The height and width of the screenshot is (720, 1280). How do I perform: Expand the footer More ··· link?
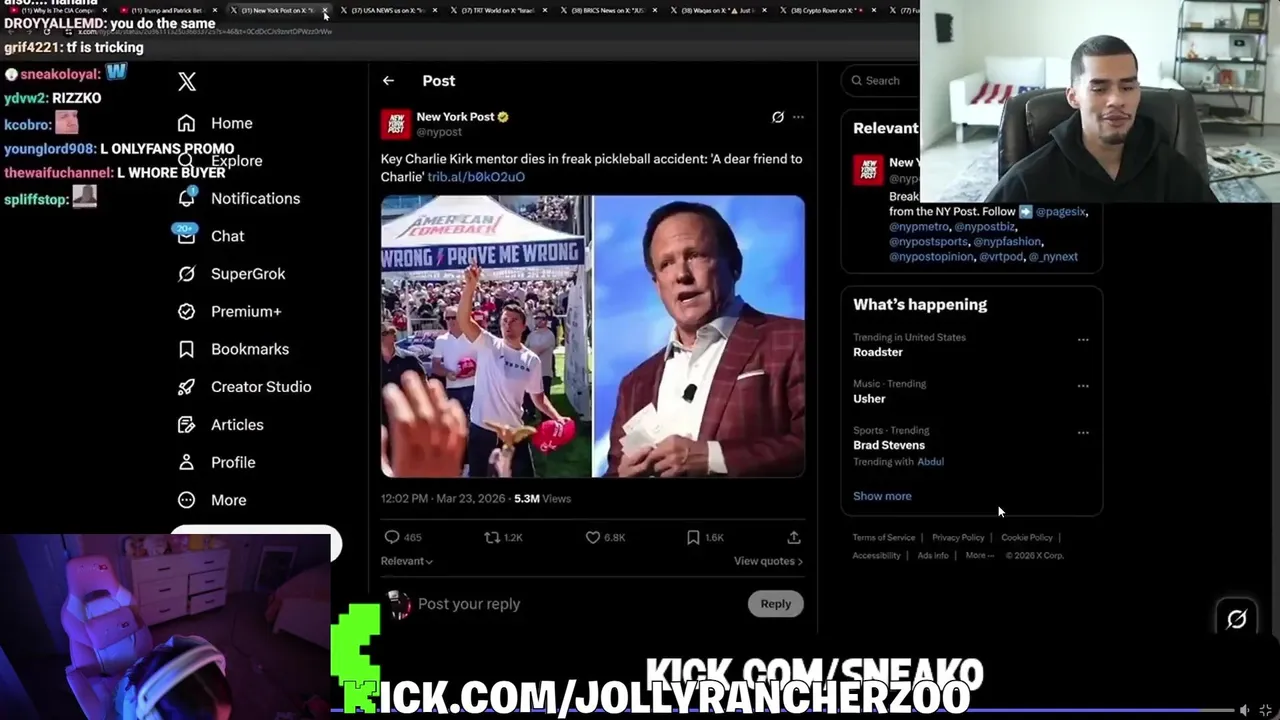[980, 555]
